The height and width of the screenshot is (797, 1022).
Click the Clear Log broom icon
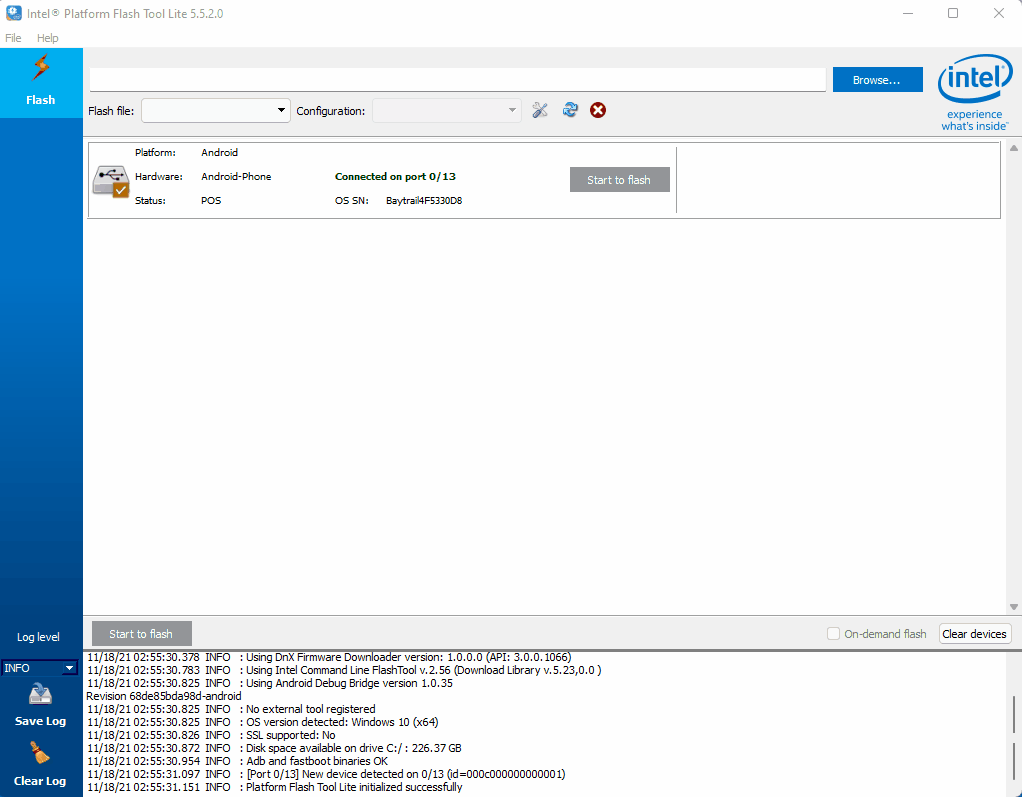point(40,754)
